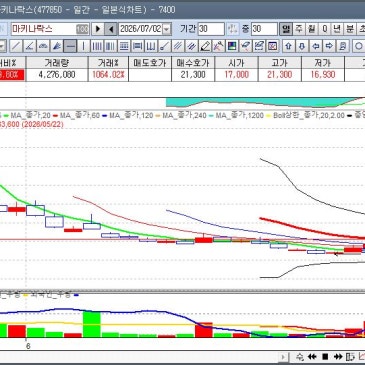Toggle the weekly (주) chart period
Screen dimensions: 365x365
[x=299, y=29]
